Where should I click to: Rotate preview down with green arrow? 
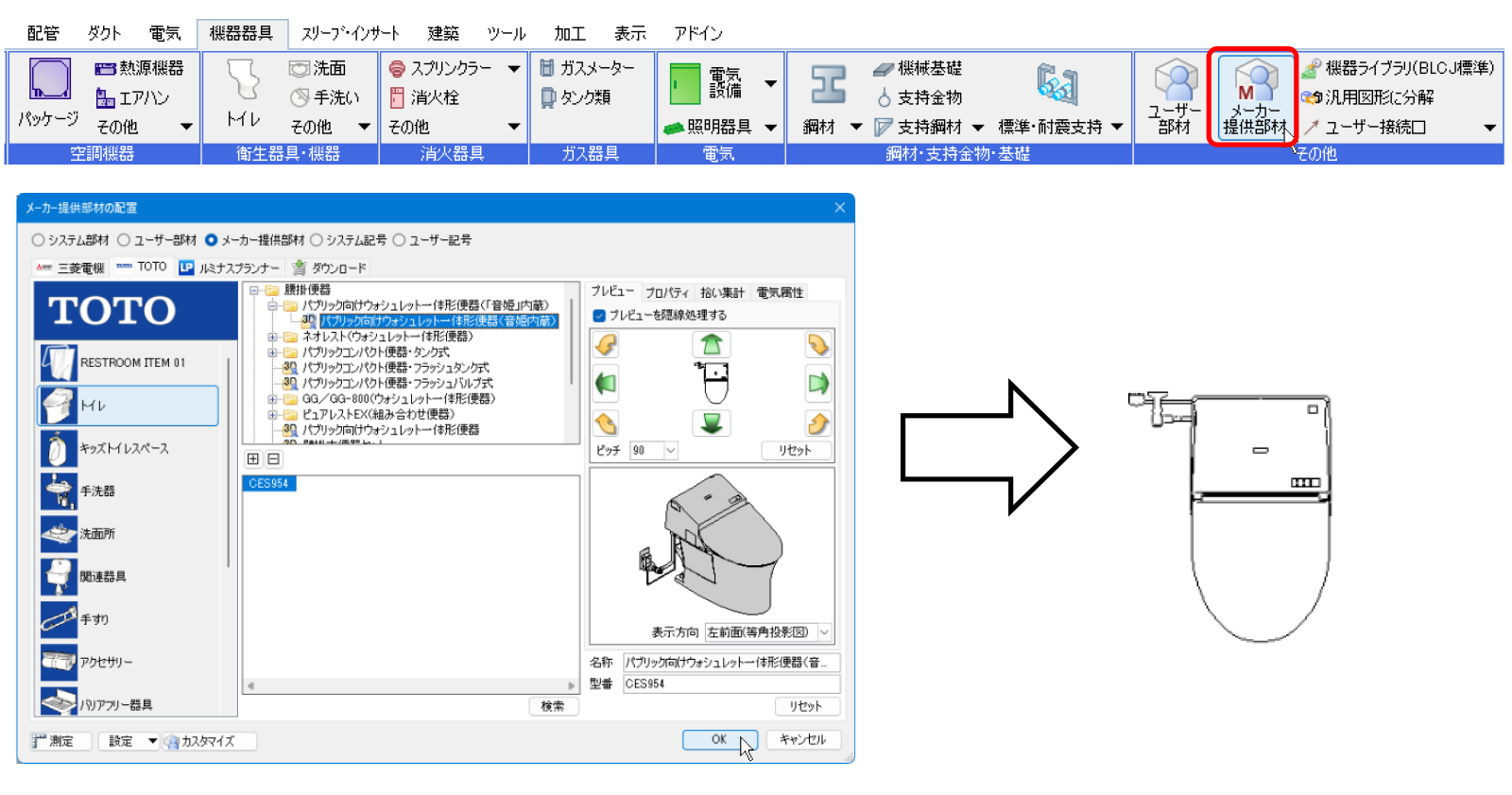[x=712, y=423]
